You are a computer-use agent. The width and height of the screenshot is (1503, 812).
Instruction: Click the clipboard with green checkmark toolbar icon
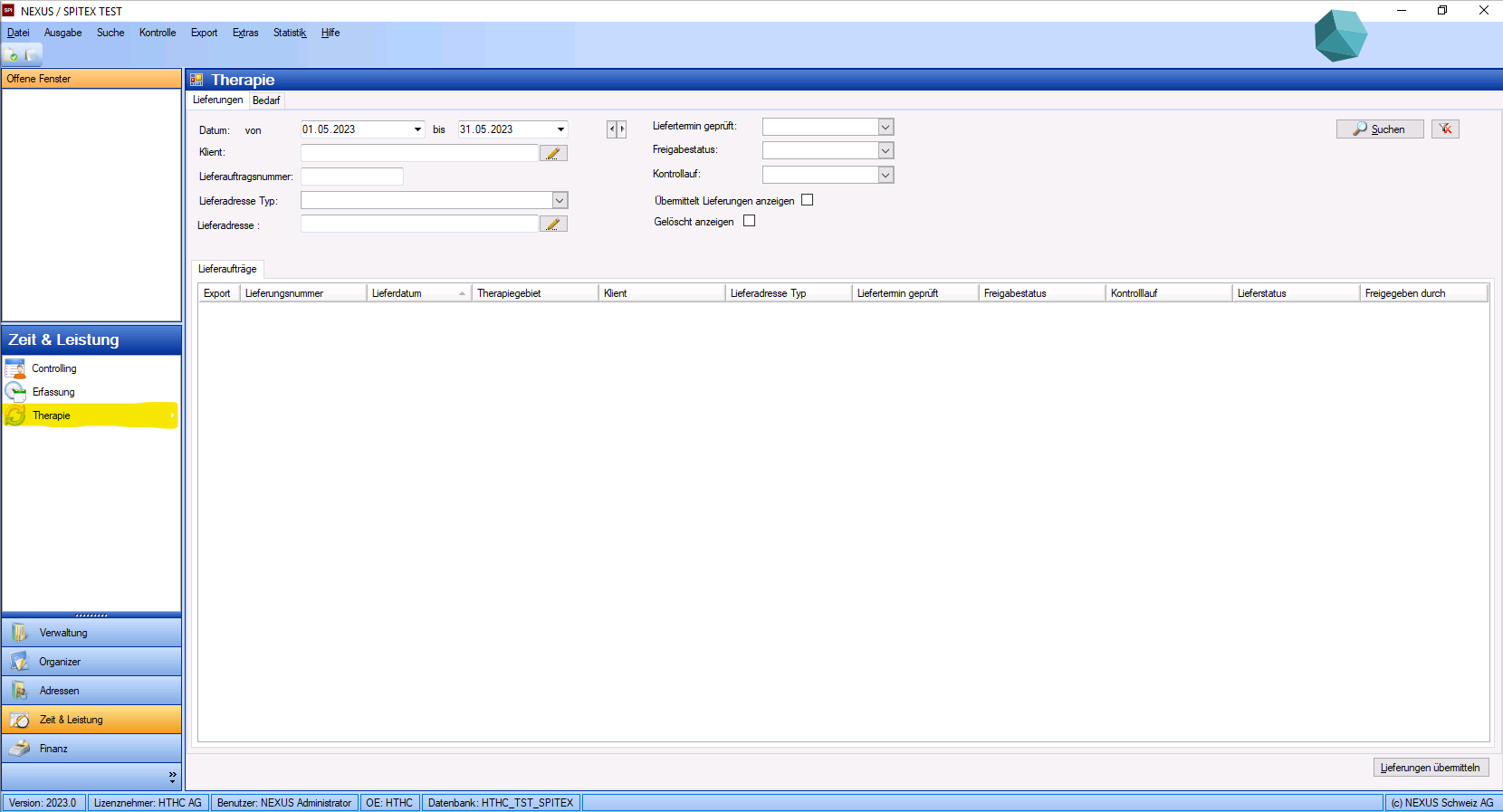pyautogui.click(x=13, y=55)
